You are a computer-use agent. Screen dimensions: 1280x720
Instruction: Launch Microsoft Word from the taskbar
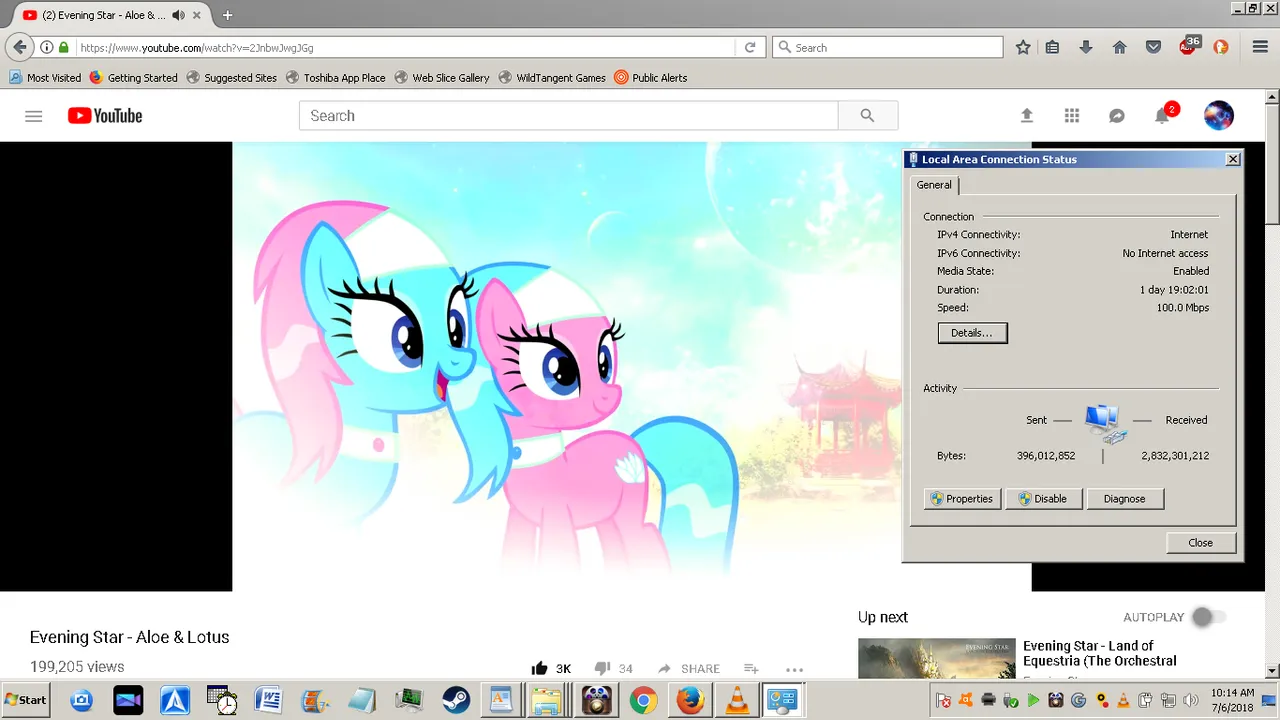(x=268, y=700)
